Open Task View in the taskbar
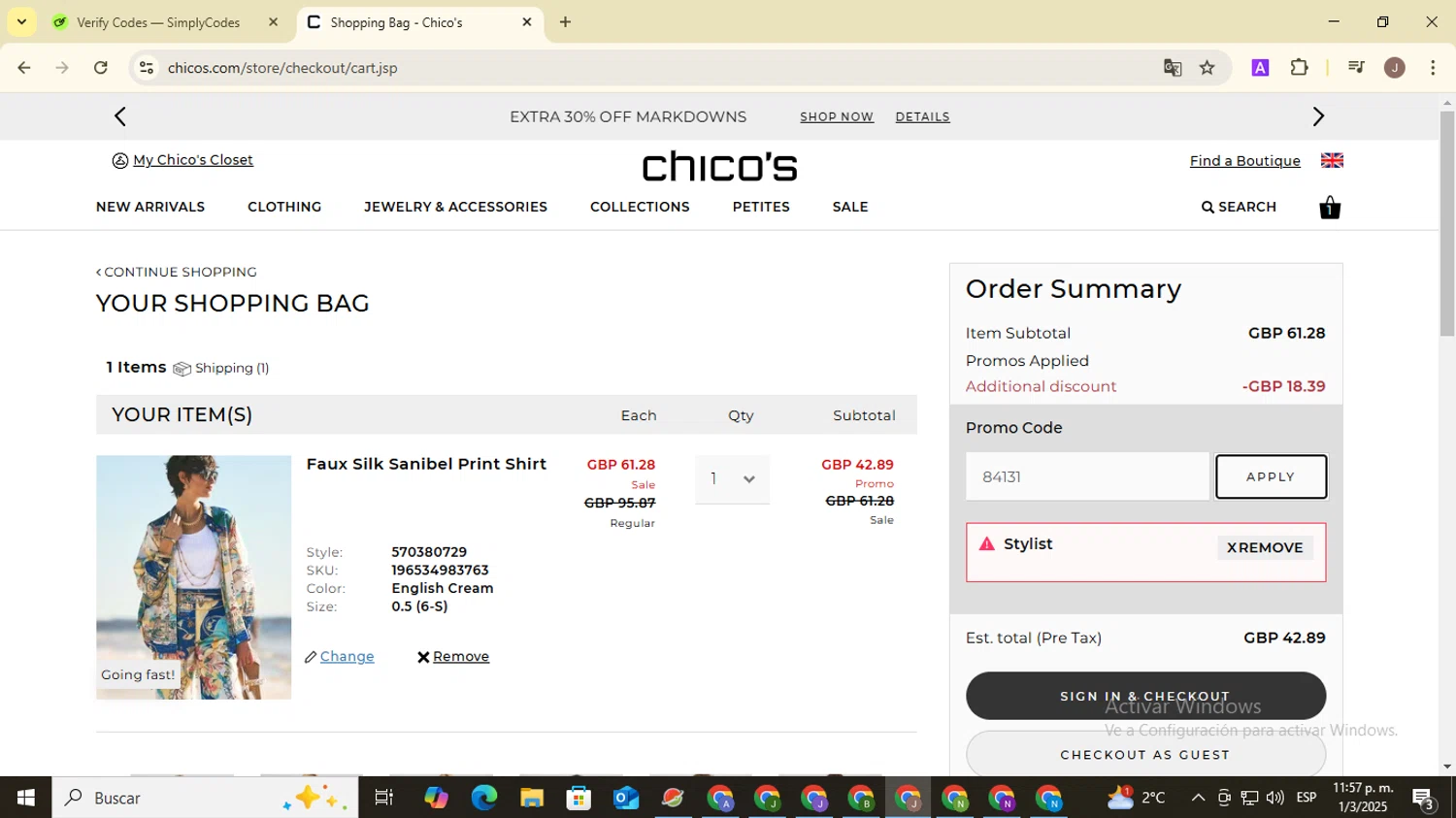1456x818 pixels. pos(383,798)
